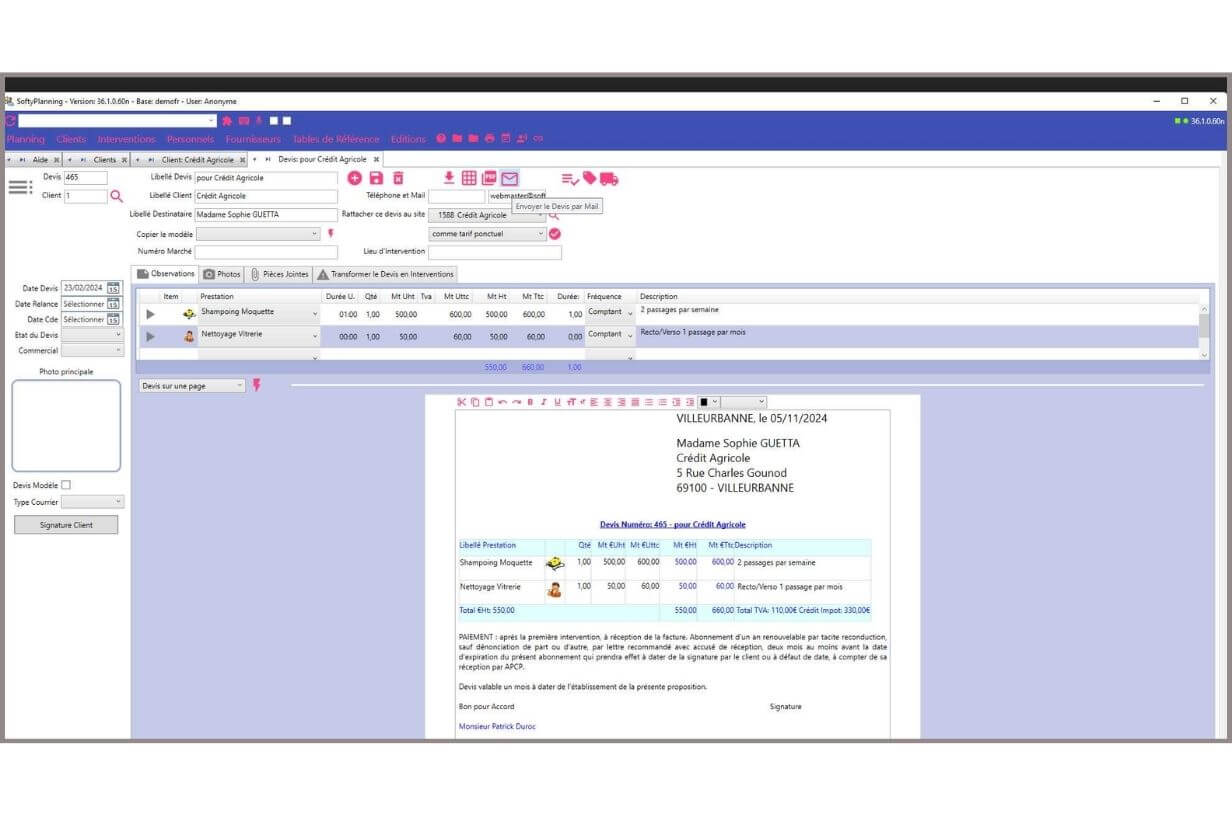This screenshot has width=1232, height=816.
Task: Open the Shampoing Moquette prestation dropdown
Action: click(259, 313)
